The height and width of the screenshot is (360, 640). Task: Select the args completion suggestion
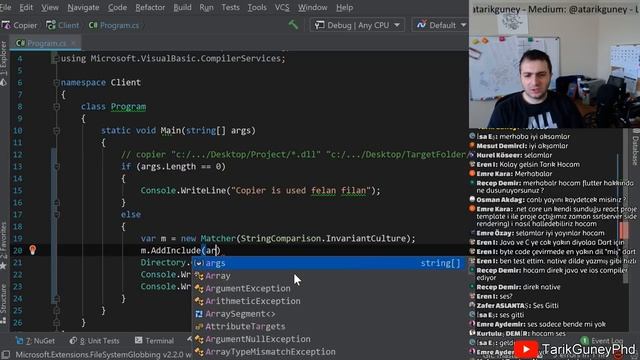coord(329,263)
